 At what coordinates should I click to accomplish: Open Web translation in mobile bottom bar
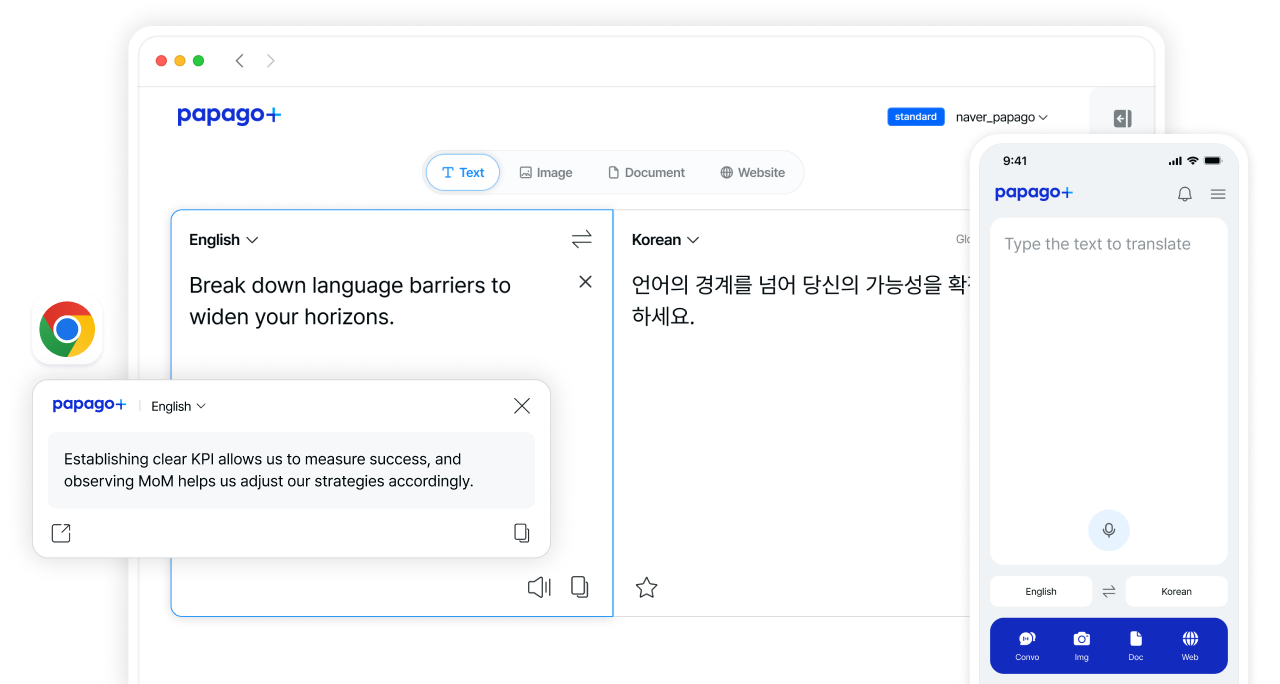point(1190,646)
